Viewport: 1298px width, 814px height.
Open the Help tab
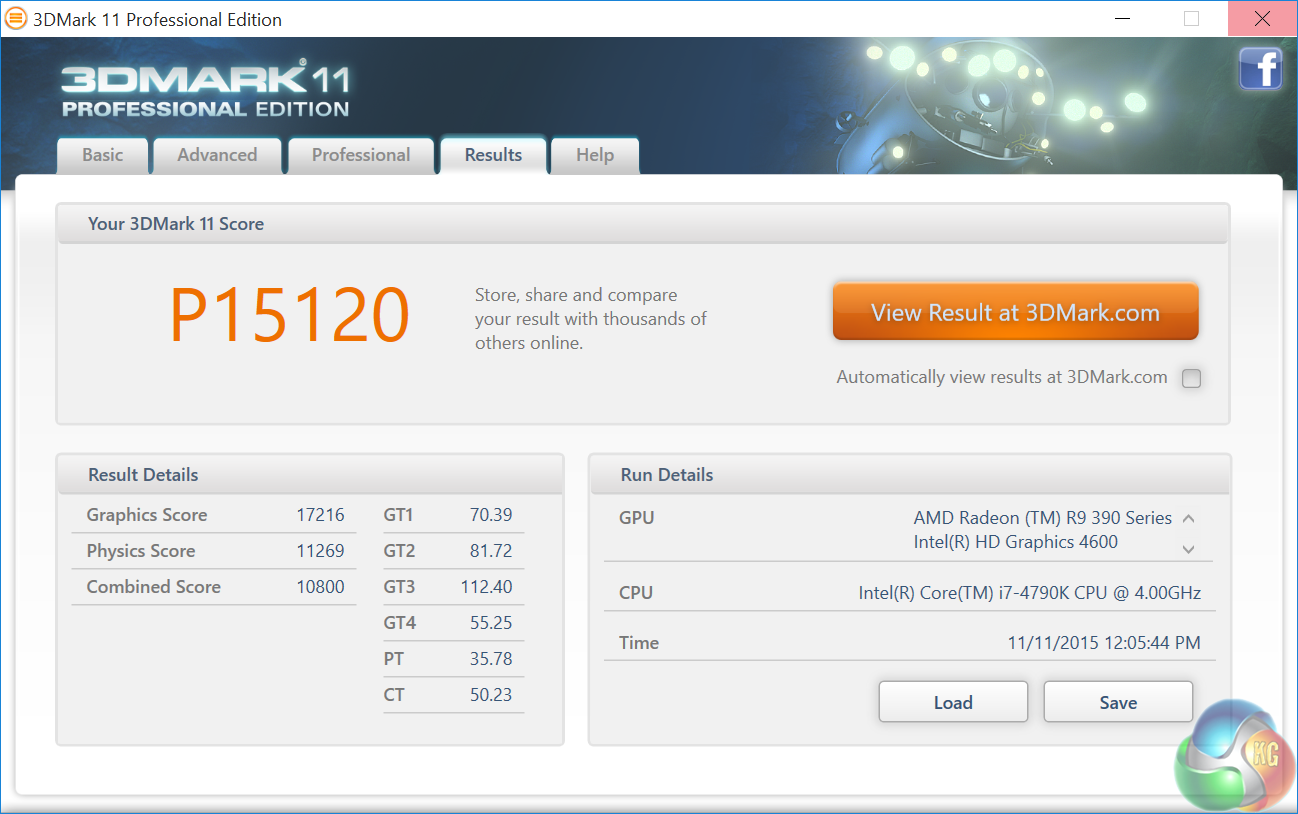pos(595,155)
